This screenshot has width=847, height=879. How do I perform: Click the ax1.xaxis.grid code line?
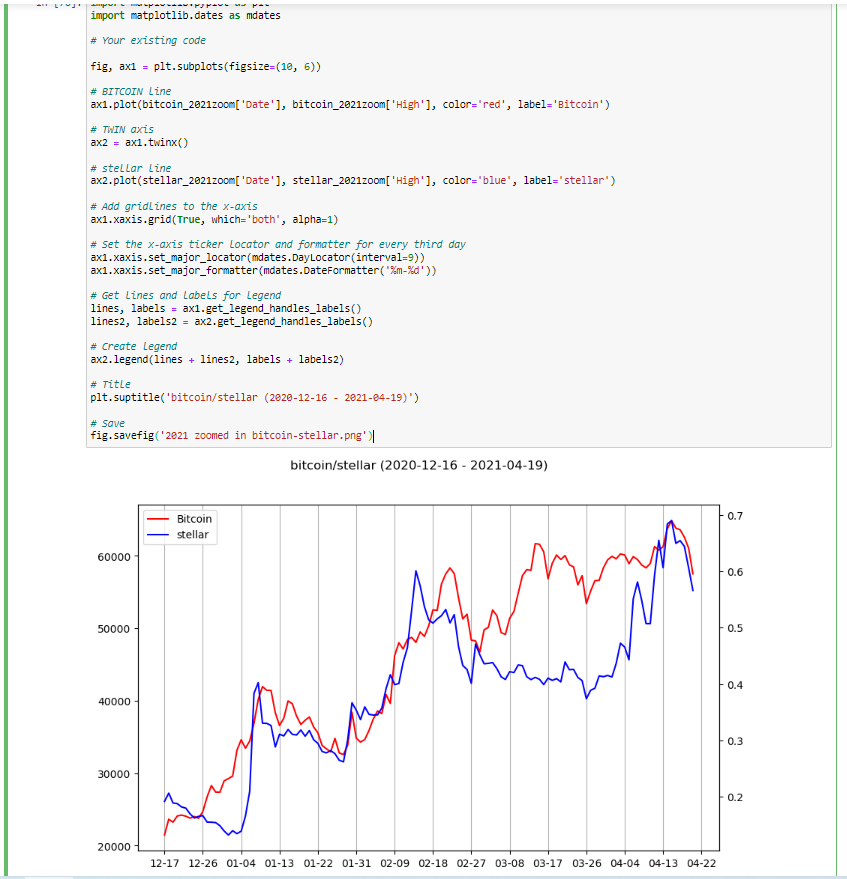(214, 218)
